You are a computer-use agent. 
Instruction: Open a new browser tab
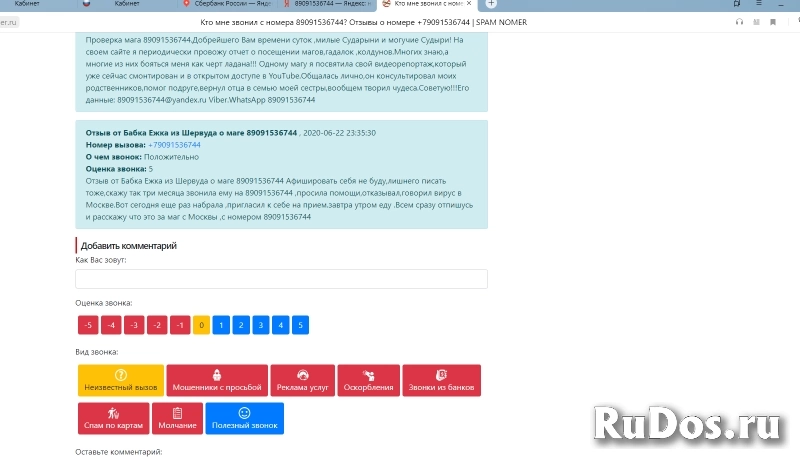[x=491, y=4]
